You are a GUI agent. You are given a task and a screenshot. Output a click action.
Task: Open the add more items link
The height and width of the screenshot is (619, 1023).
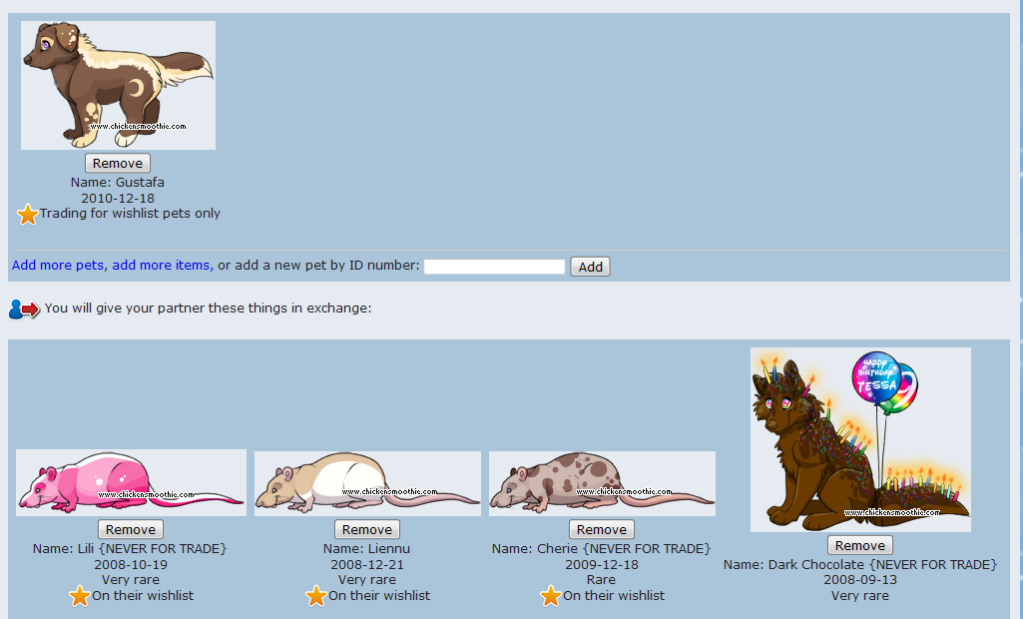(x=161, y=265)
